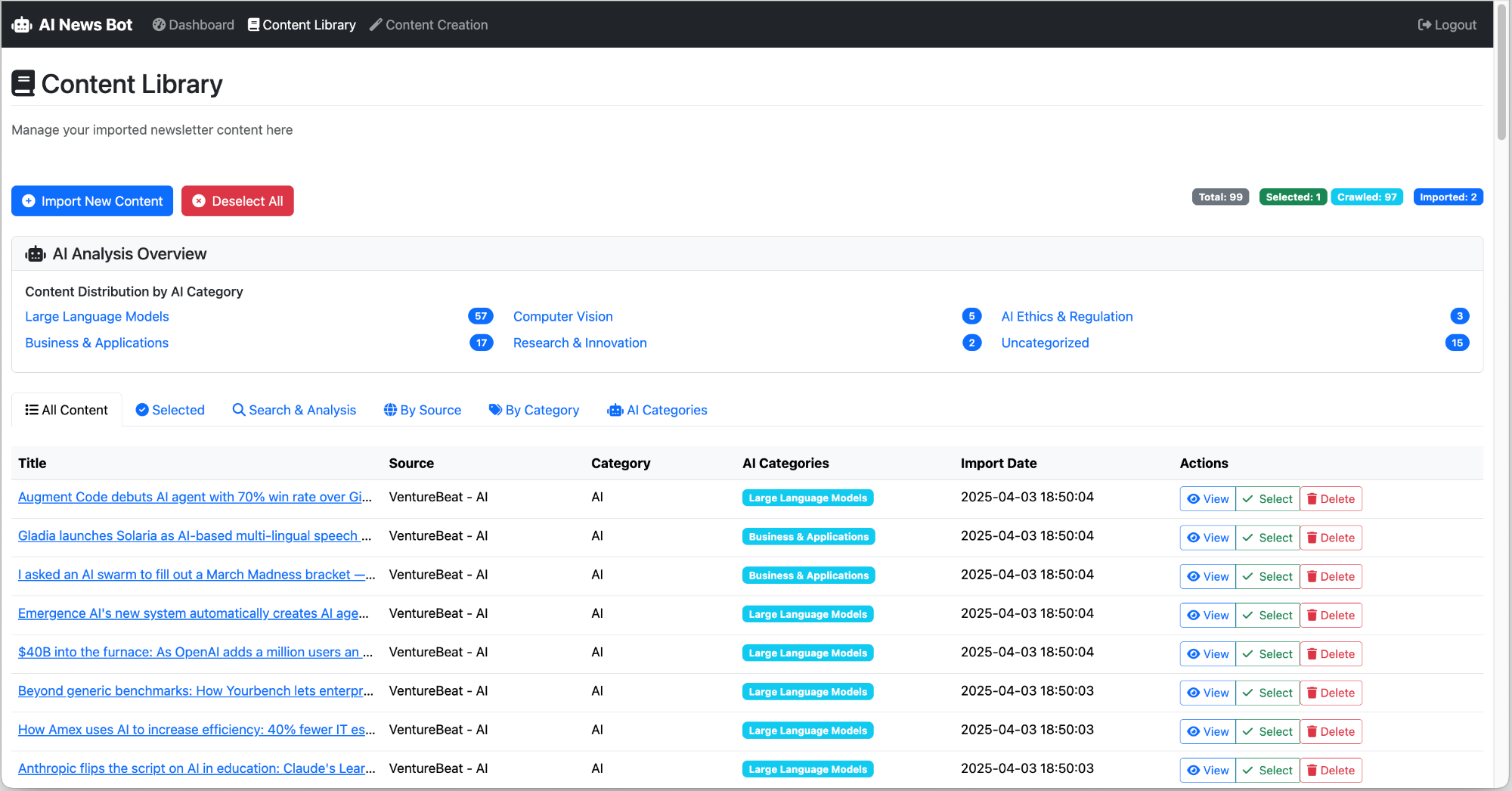Image resolution: width=1512 pixels, height=791 pixels.
Task: Open article Emergence AI's new system
Action: pyautogui.click(x=194, y=613)
